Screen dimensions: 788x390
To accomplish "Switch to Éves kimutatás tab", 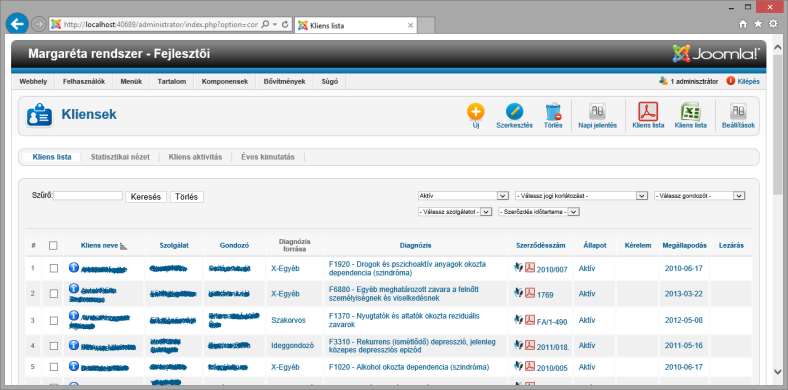I will [x=268, y=157].
